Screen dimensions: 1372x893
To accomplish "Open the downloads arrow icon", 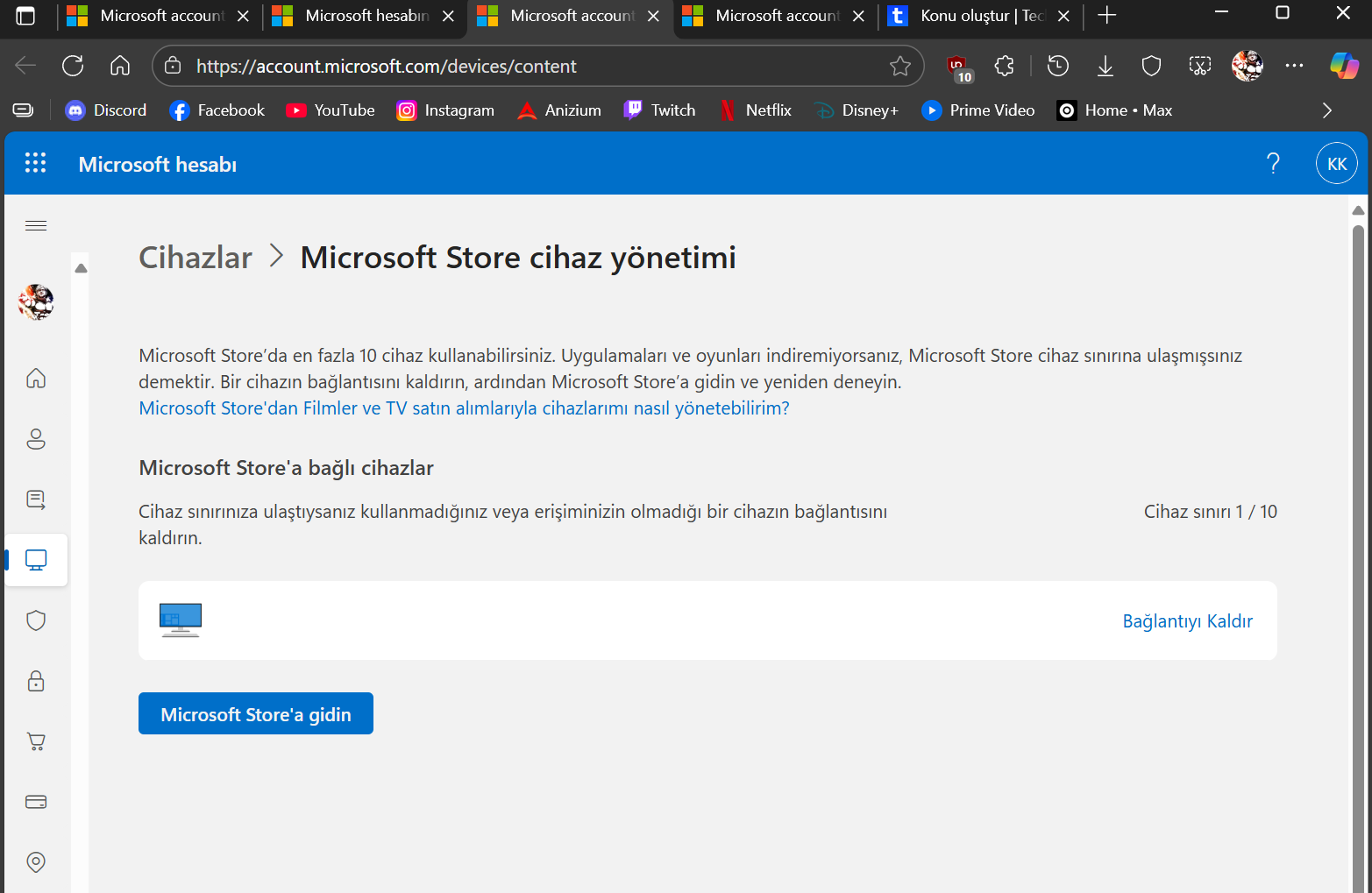I will pyautogui.click(x=1105, y=66).
